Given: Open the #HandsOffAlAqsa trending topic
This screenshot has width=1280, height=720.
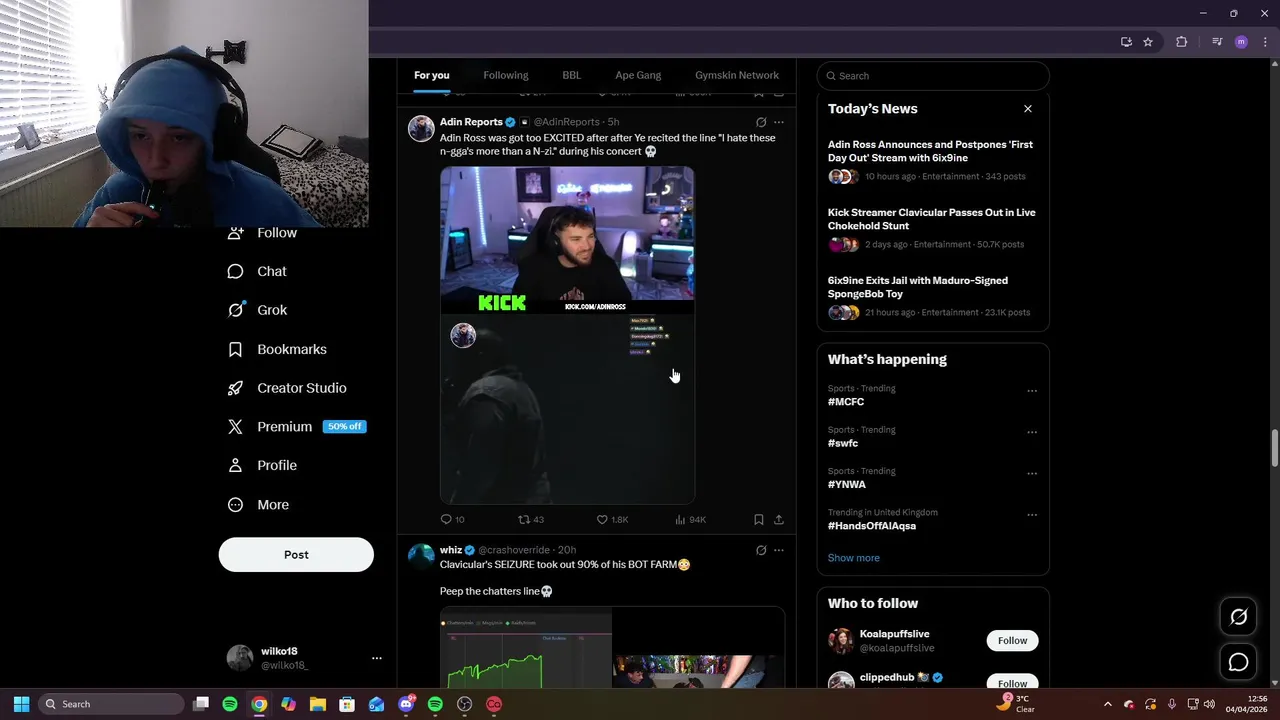Looking at the screenshot, I should click(x=872, y=526).
